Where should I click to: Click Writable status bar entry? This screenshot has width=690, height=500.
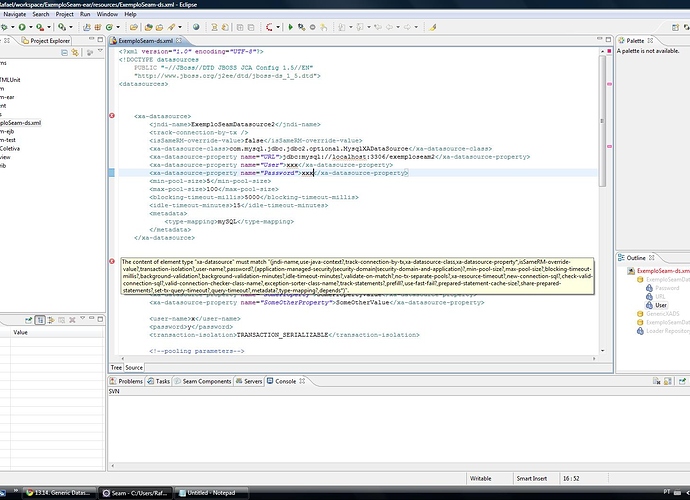[x=481, y=478]
